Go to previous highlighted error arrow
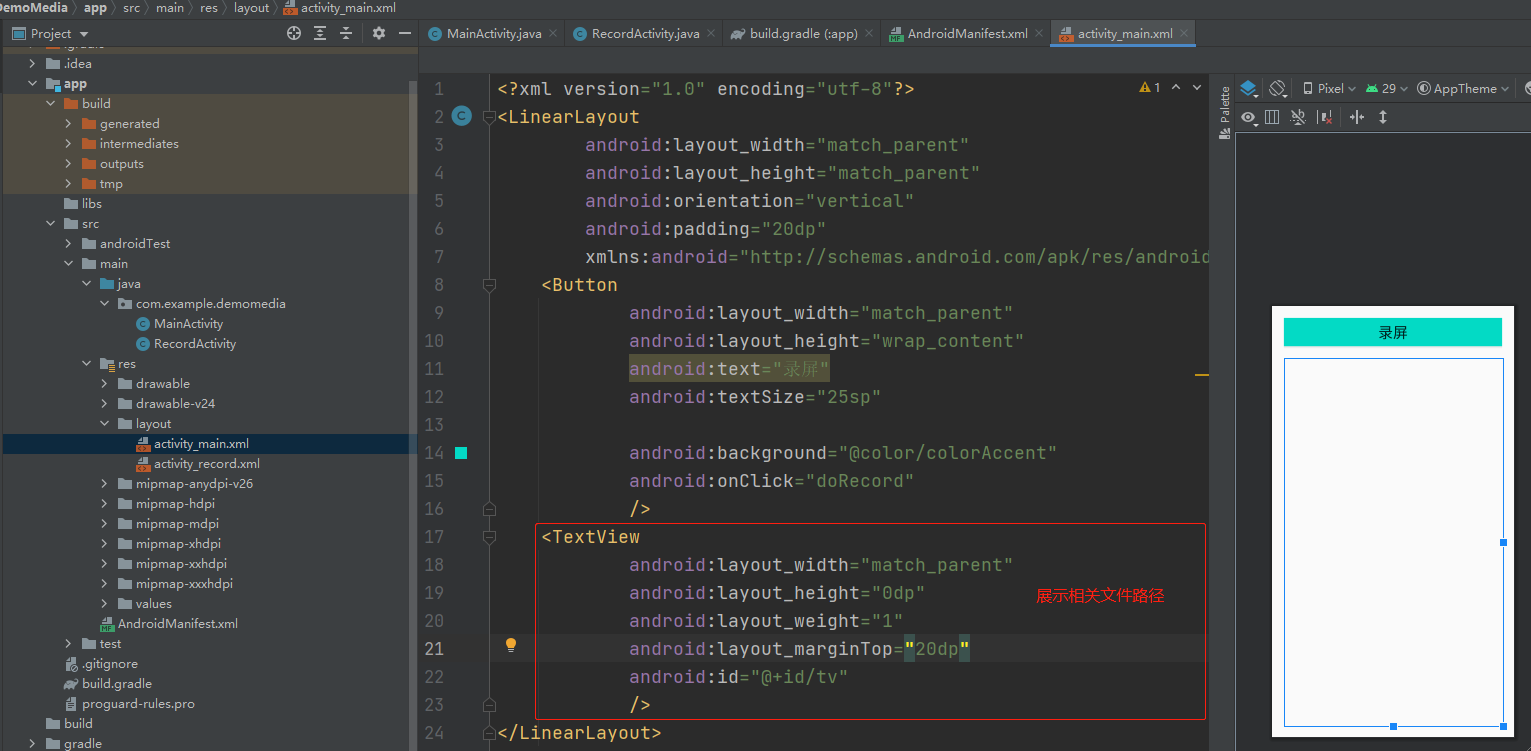 1176,88
